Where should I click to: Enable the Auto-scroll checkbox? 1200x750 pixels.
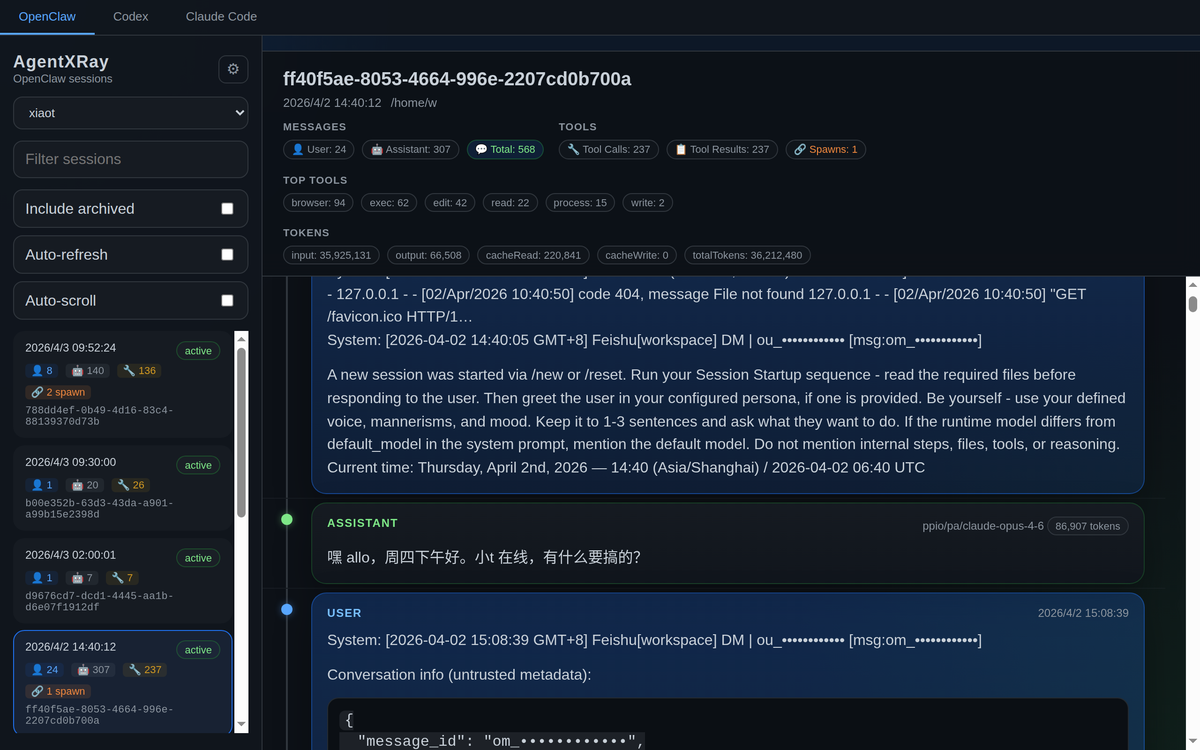click(x=227, y=301)
